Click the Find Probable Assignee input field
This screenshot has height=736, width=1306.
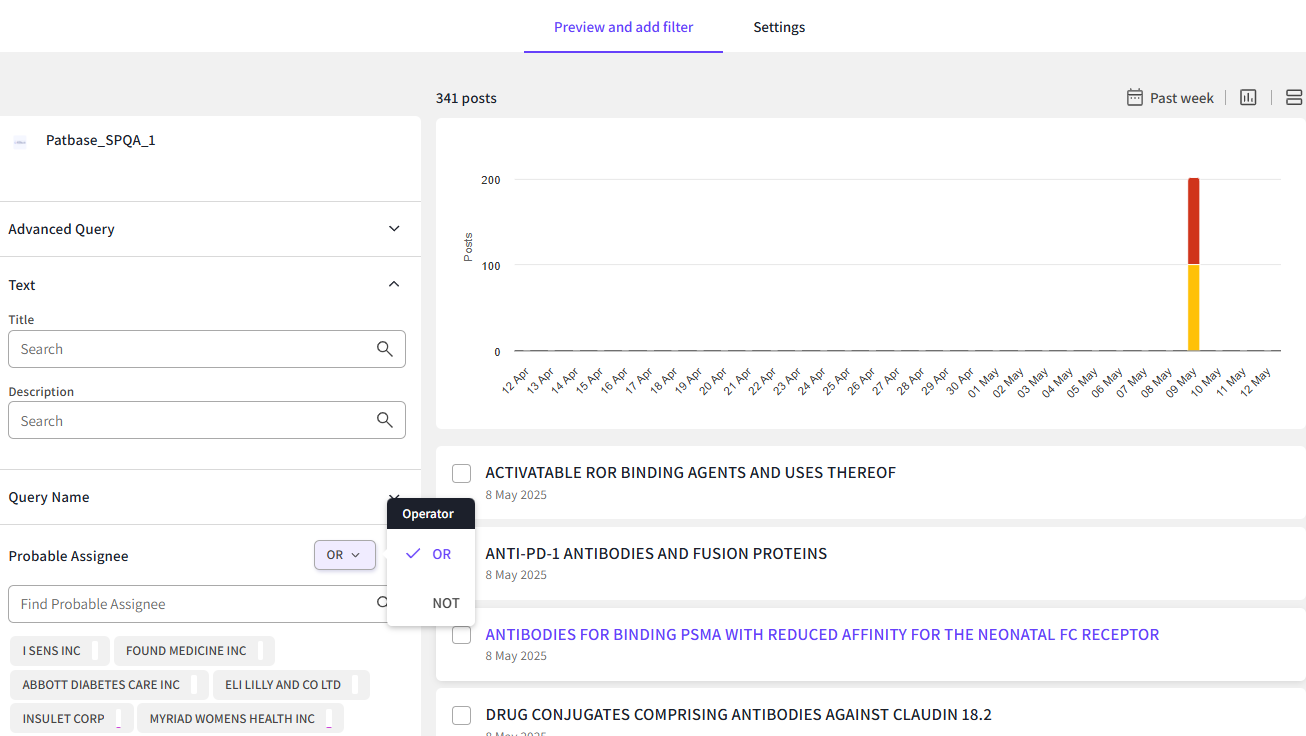[x=190, y=604]
